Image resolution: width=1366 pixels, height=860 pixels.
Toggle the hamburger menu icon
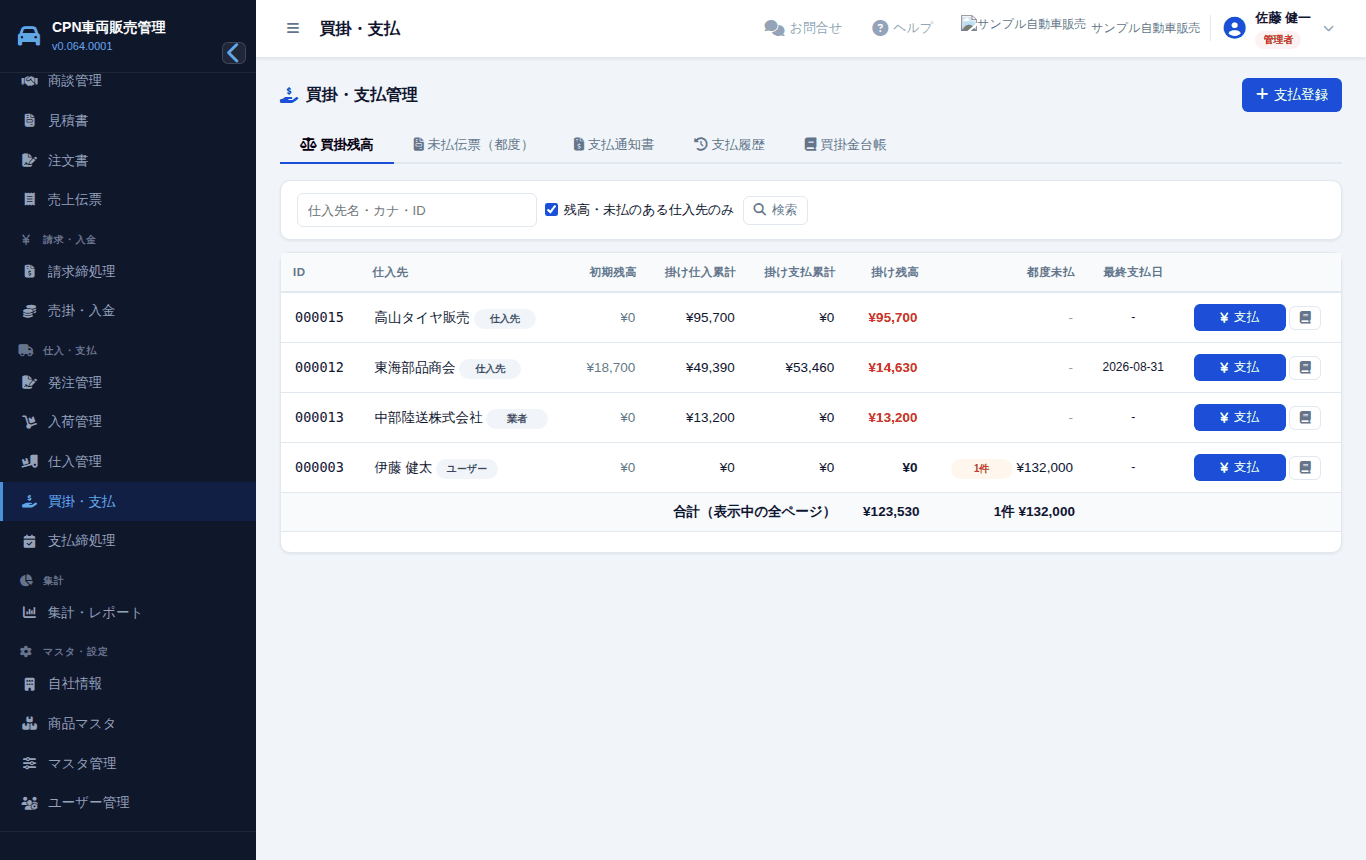(x=293, y=28)
